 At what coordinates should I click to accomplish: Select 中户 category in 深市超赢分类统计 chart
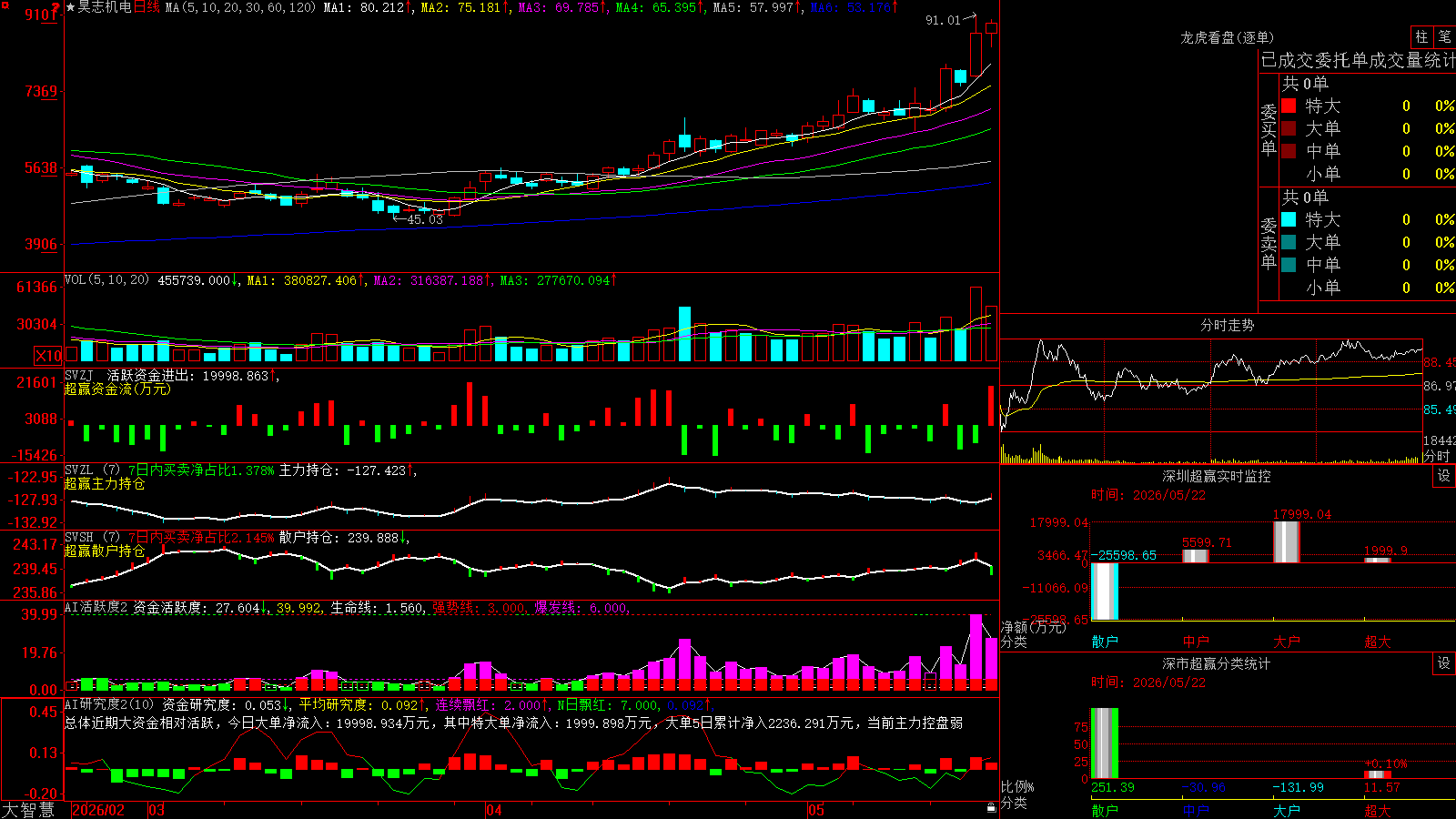click(x=1196, y=810)
